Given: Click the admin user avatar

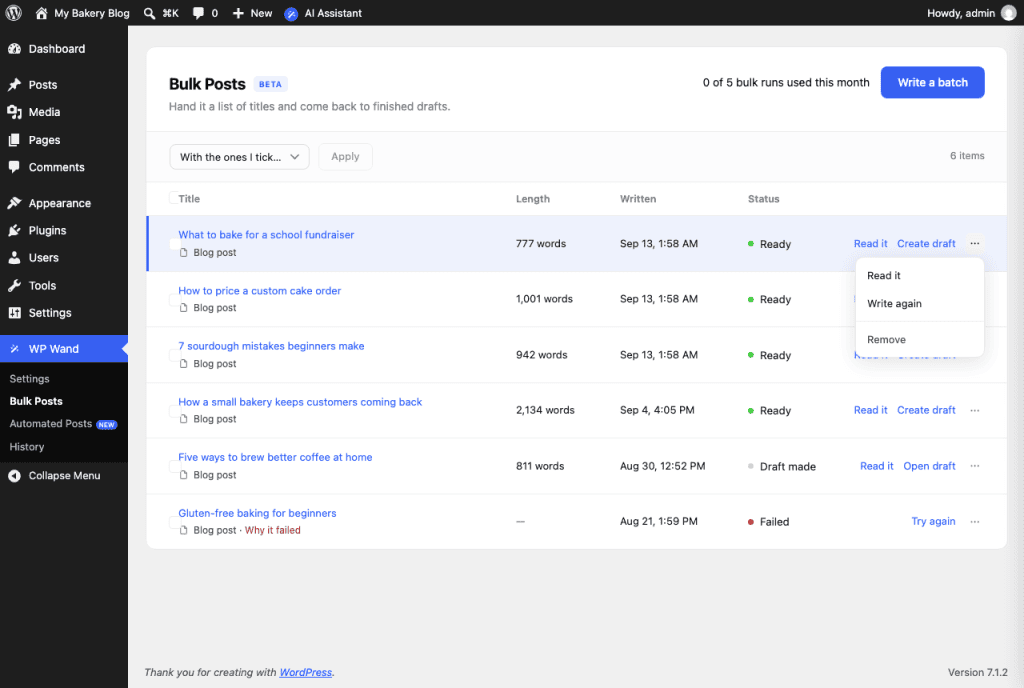Looking at the screenshot, I should pos(1009,13).
